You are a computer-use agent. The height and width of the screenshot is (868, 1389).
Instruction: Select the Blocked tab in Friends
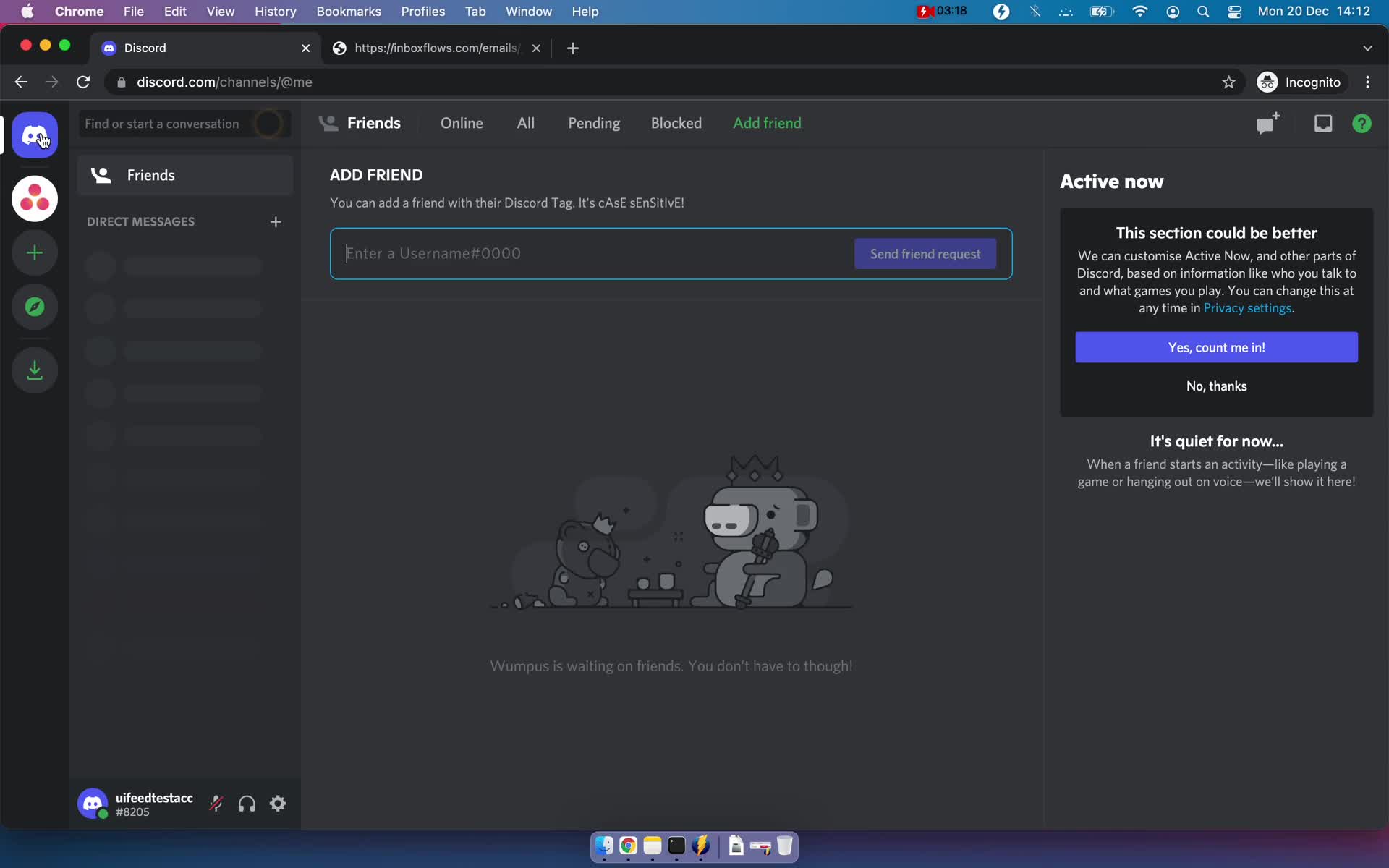tap(676, 124)
